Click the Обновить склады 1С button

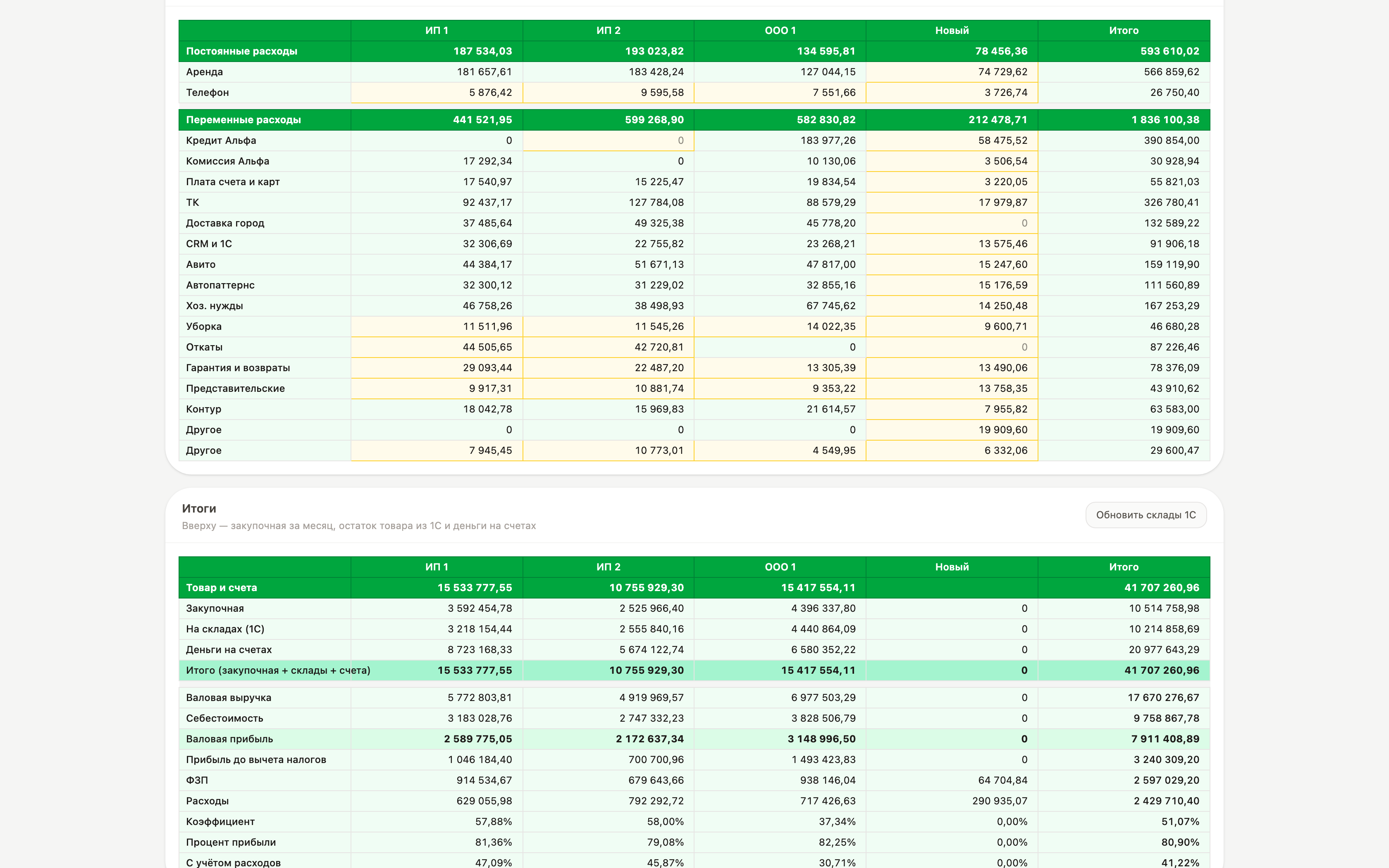(1146, 515)
